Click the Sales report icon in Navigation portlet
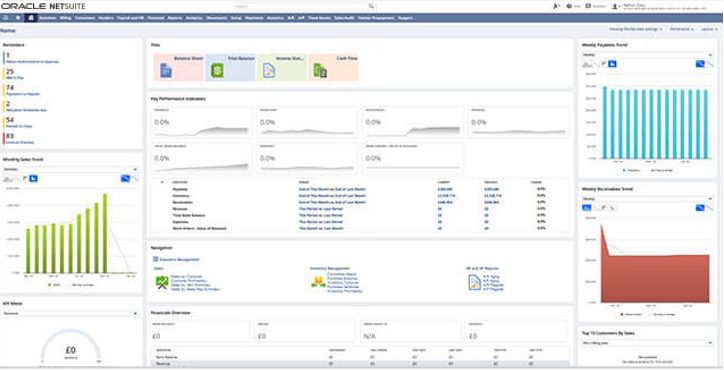The image size is (724, 370). 162,282
